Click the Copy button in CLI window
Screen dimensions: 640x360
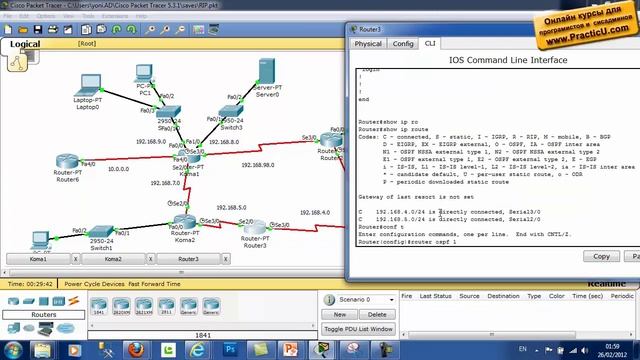[x=601, y=256]
